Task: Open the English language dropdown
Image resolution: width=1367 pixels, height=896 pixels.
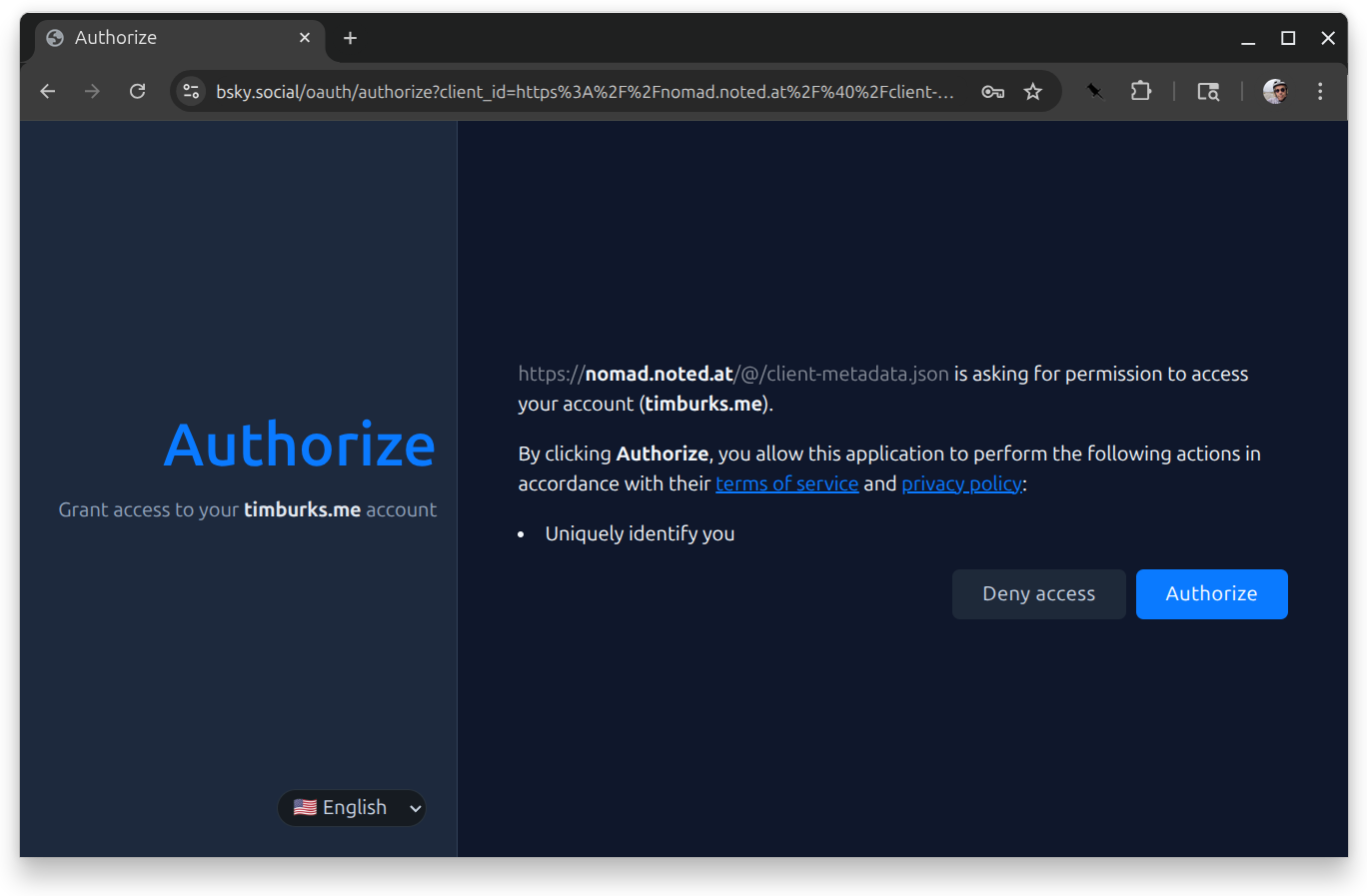Action: click(352, 808)
